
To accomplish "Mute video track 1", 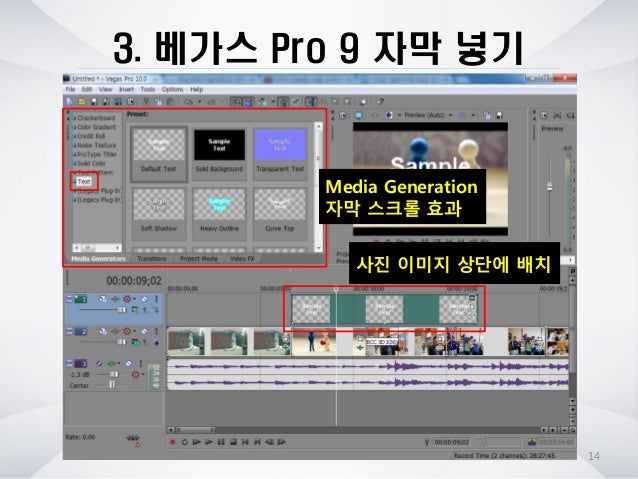I will tap(144, 299).
